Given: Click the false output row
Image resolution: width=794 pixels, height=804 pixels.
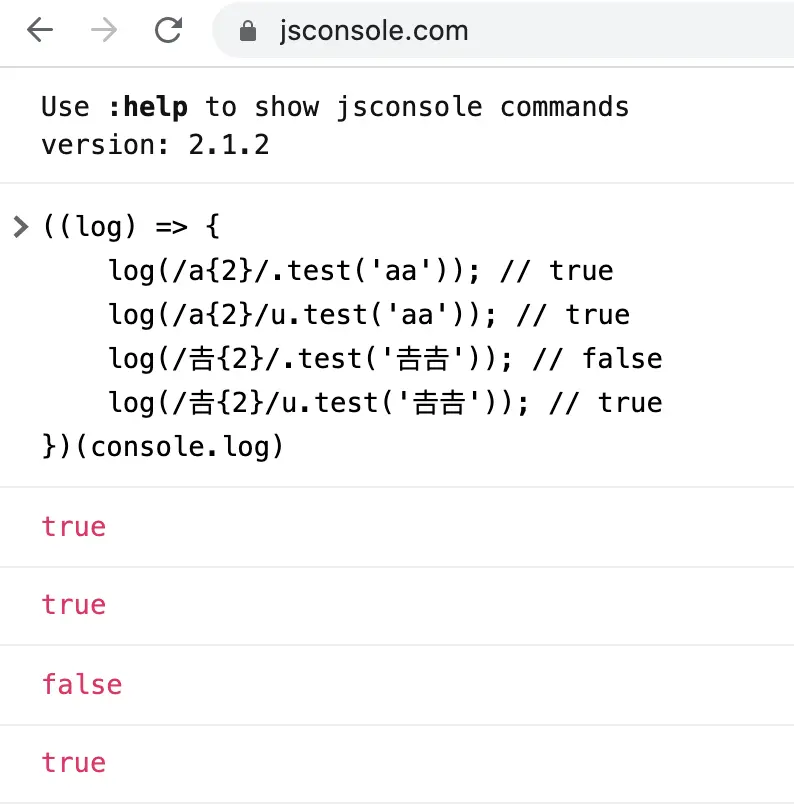Looking at the screenshot, I should [x=397, y=685].
